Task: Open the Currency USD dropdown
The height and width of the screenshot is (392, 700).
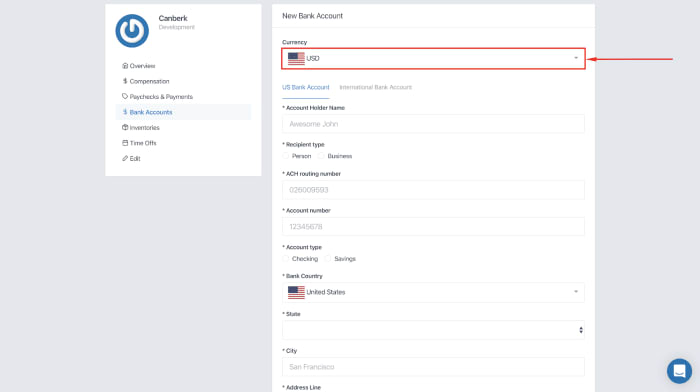Action: pyautogui.click(x=433, y=58)
